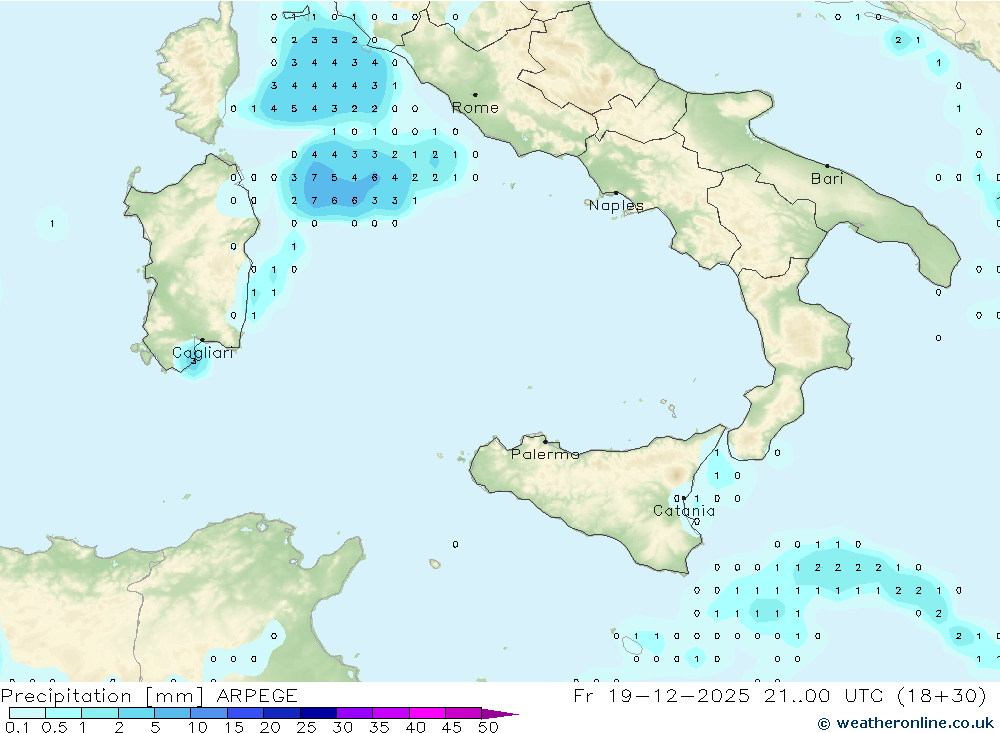
Task: Click the Palermo city marker dot
Action: pyautogui.click(x=545, y=441)
